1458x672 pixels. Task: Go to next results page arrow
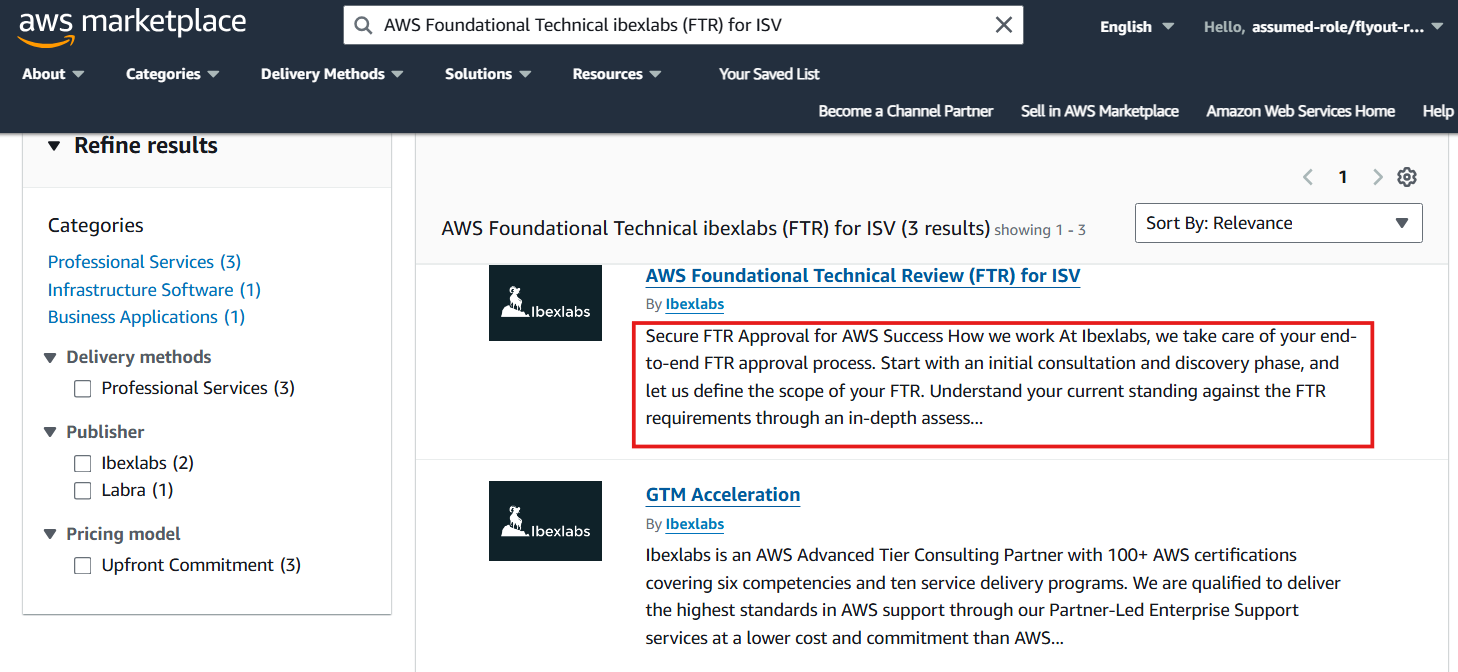(1377, 177)
